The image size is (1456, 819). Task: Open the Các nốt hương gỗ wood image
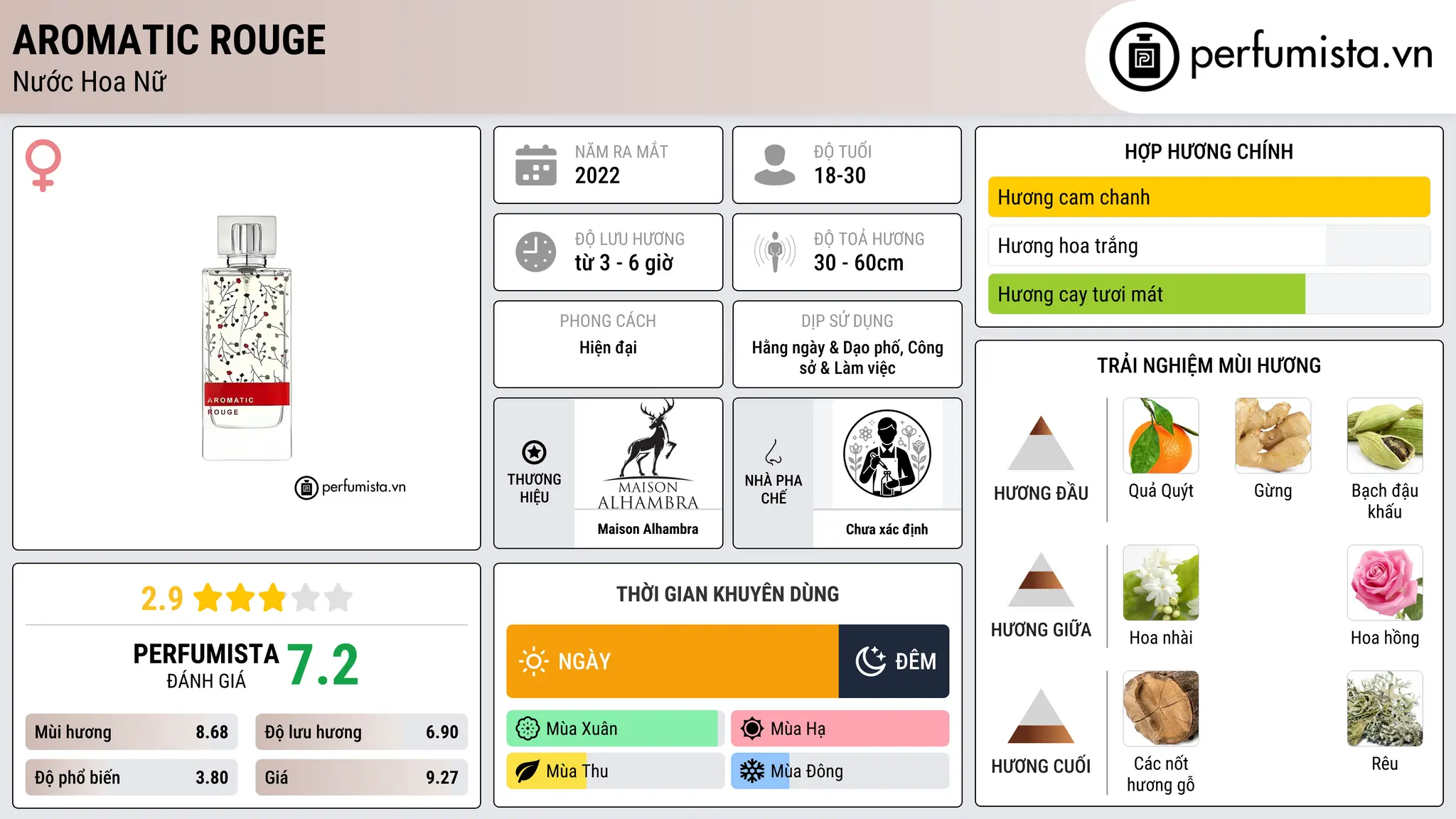pos(1161,709)
